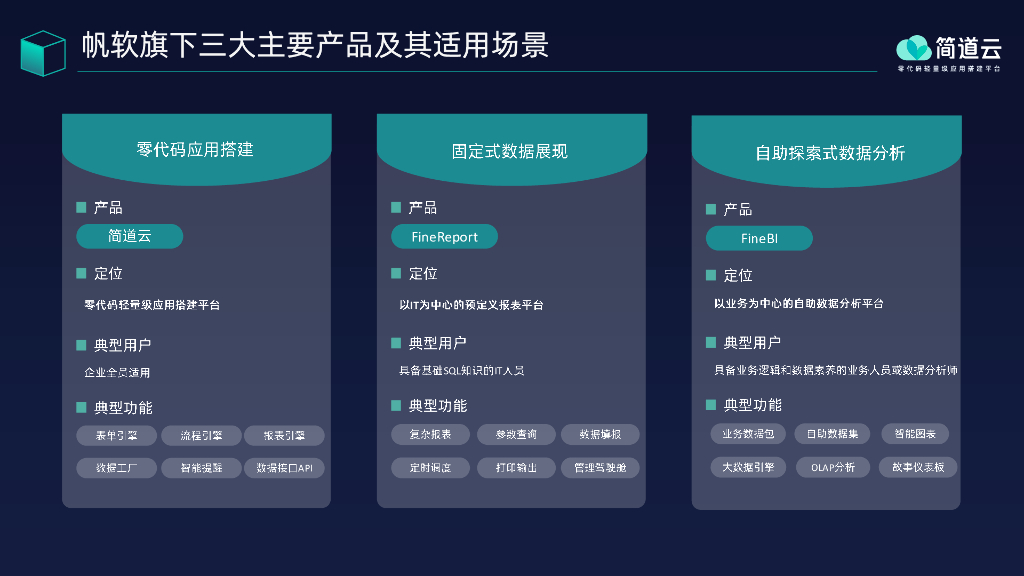Screen dimensions: 1024x576
Task: Click the 简道云 product pill button
Action: pyautogui.click(x=130, y=236)
